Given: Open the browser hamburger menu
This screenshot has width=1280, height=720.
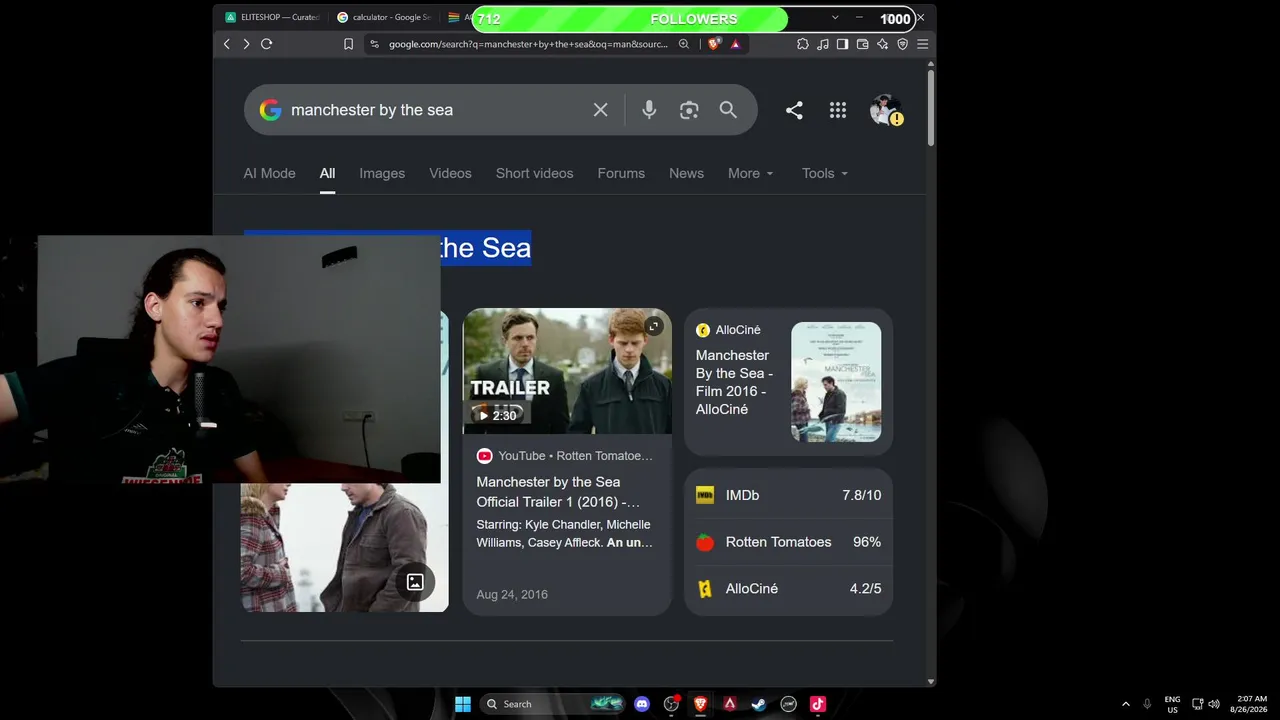Looking at the screenshot, I should coord(922,44).
